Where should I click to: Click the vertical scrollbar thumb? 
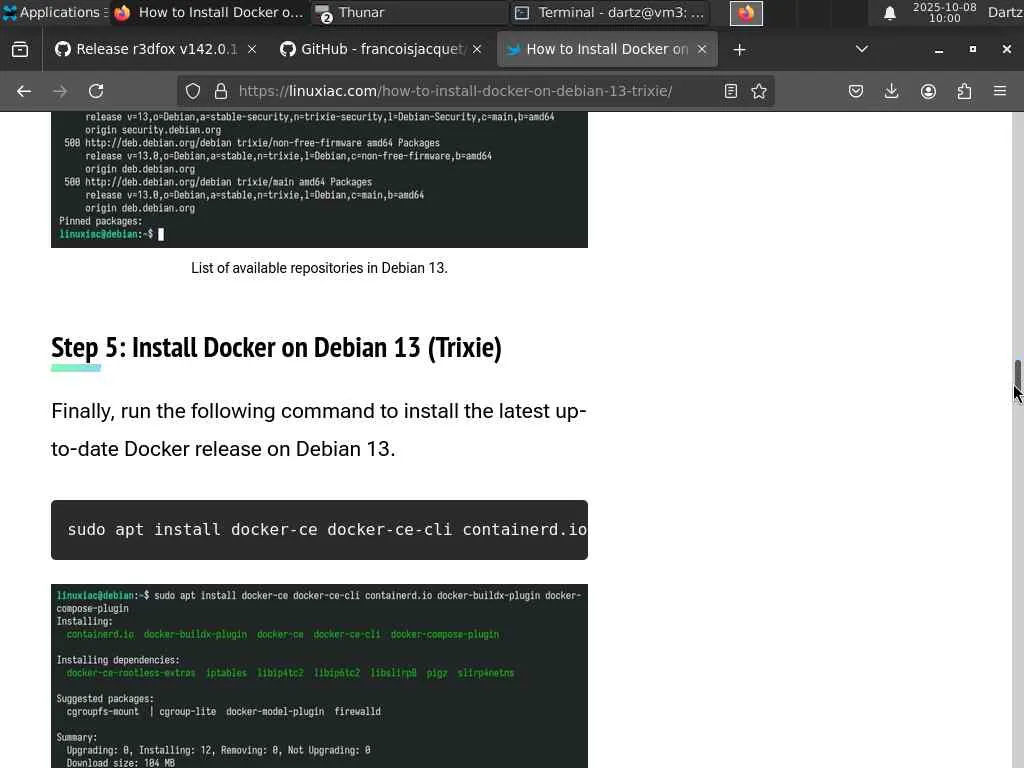click(x=1017, y=376)
